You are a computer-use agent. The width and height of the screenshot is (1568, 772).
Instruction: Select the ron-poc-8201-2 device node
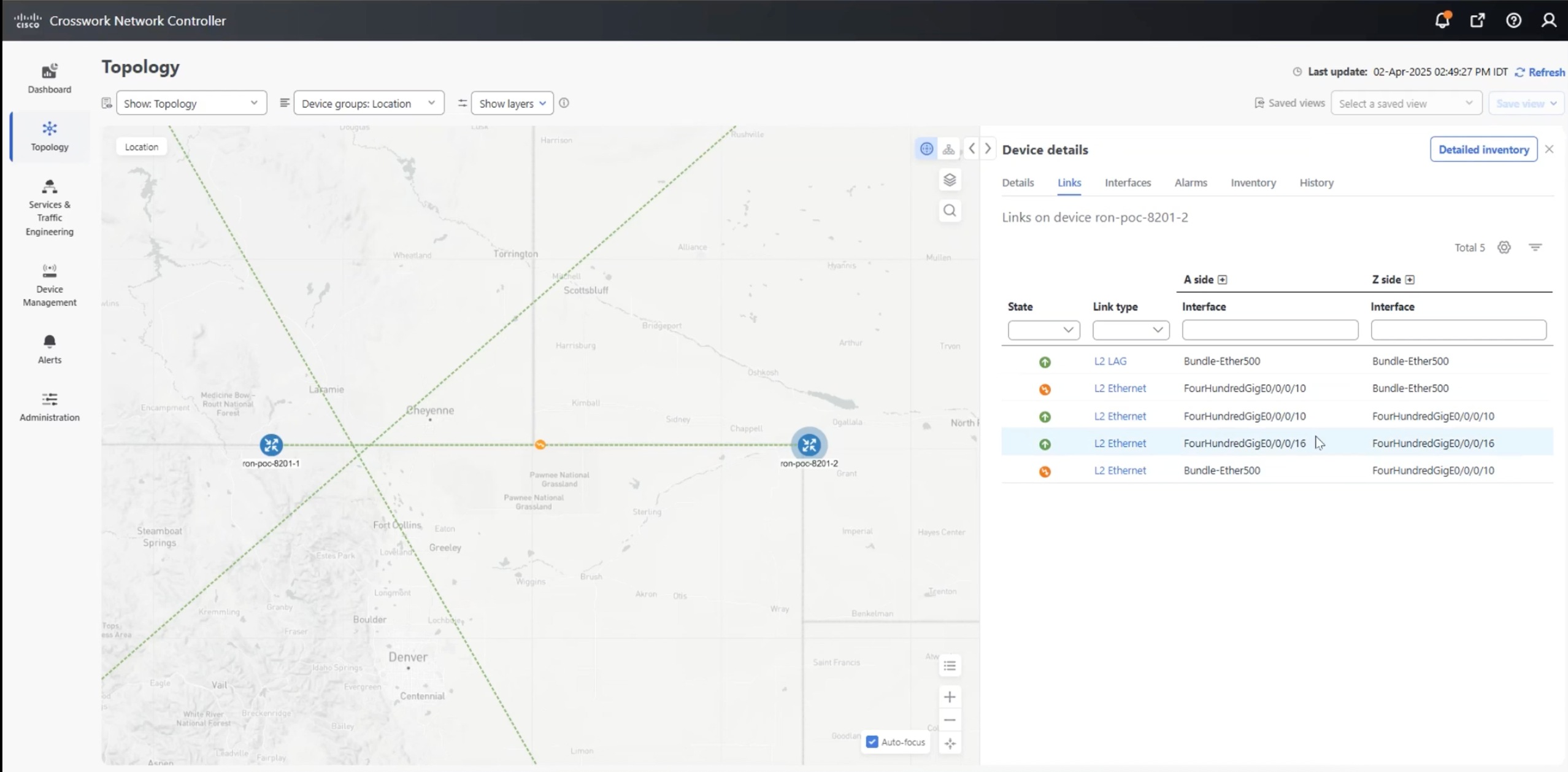809,445
